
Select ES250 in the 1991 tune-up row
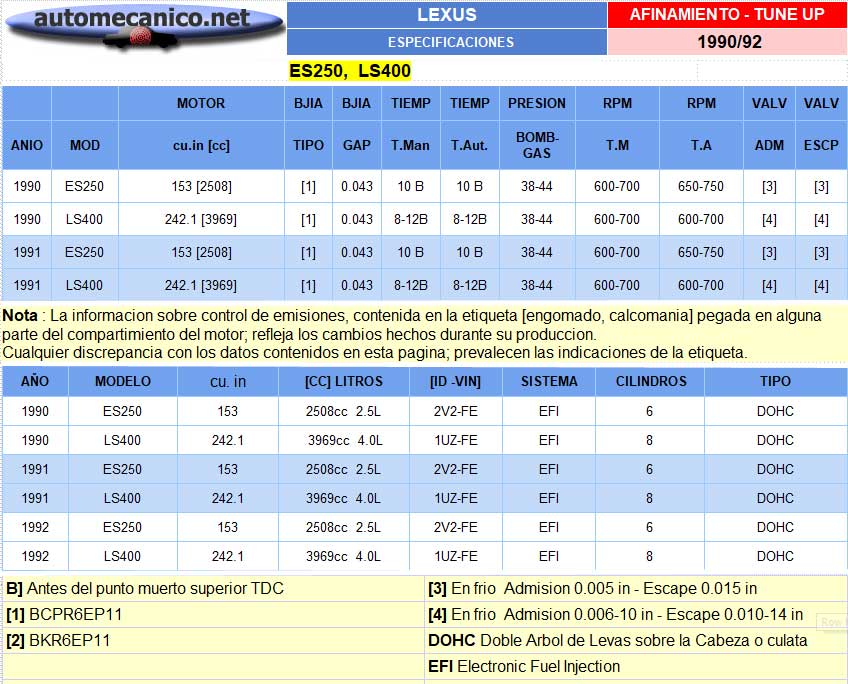(84, 253)
